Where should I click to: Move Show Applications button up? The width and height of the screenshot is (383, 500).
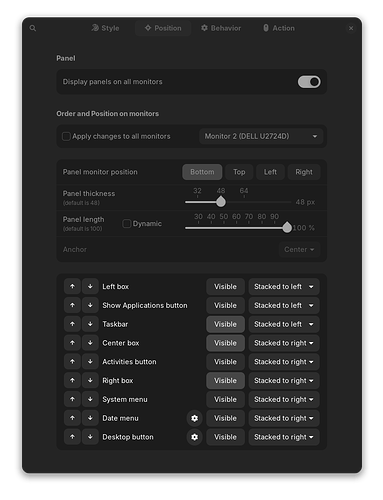coord(72,305)
